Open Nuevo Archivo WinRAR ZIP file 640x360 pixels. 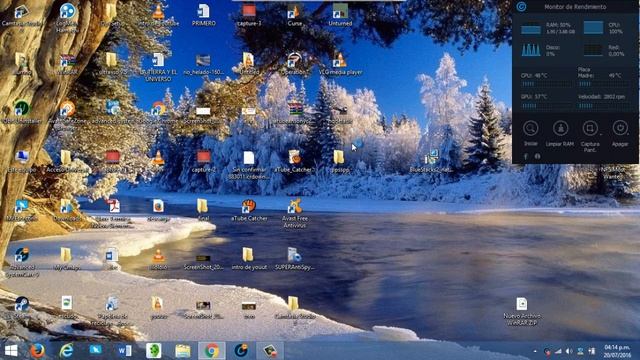pyautogui.click(x=522, y=311)
